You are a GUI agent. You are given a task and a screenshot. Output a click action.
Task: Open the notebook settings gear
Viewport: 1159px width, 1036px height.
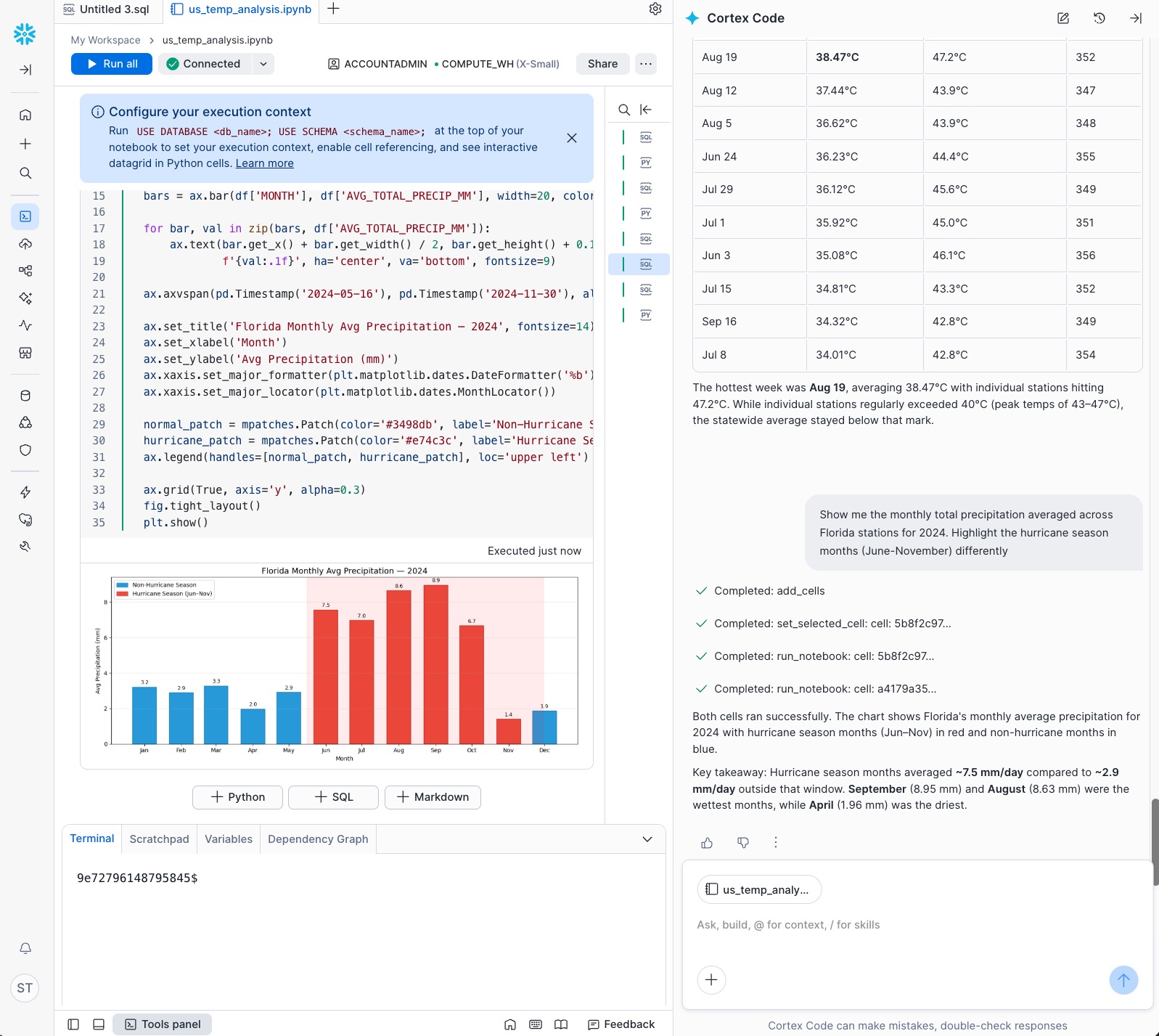point(655,9)
